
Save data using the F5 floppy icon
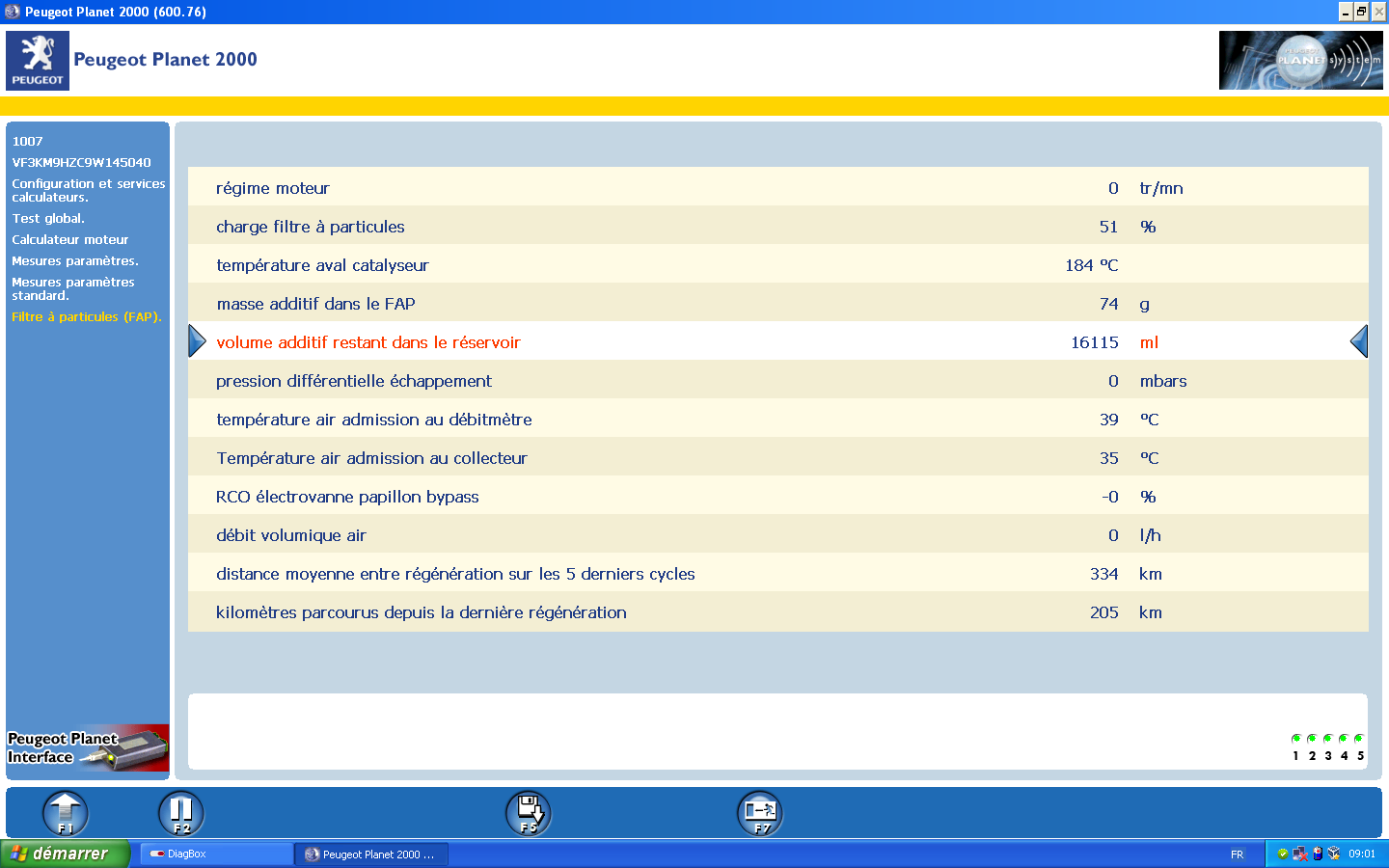click(529, 813)
